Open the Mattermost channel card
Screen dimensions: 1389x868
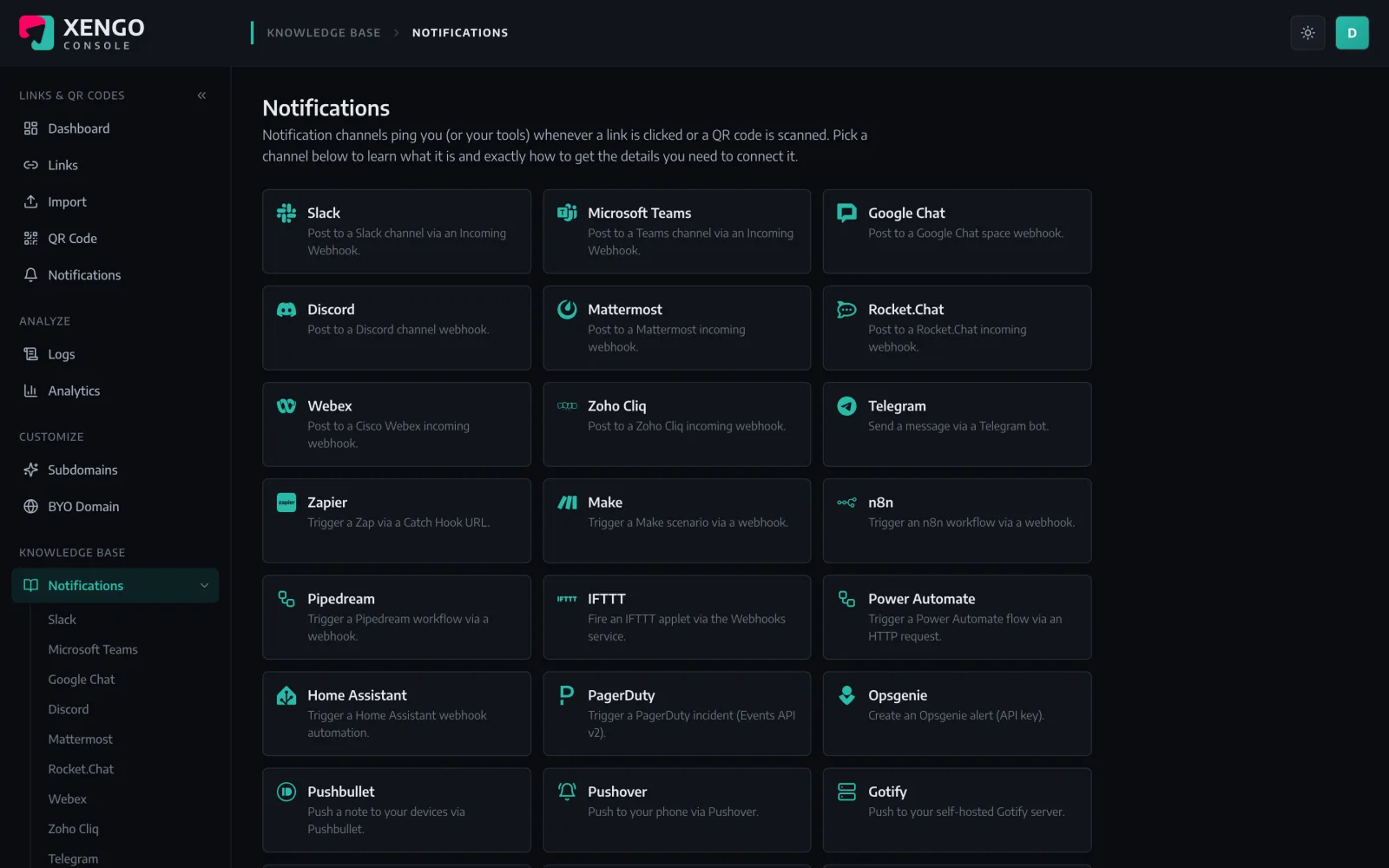(677, 328)
